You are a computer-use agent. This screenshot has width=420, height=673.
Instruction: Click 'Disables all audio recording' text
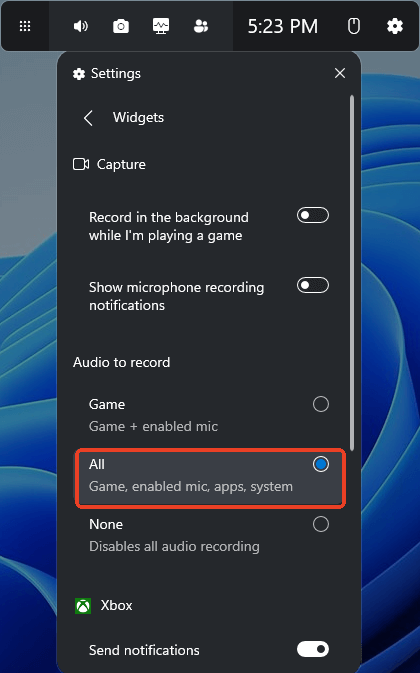click(174, 547)
